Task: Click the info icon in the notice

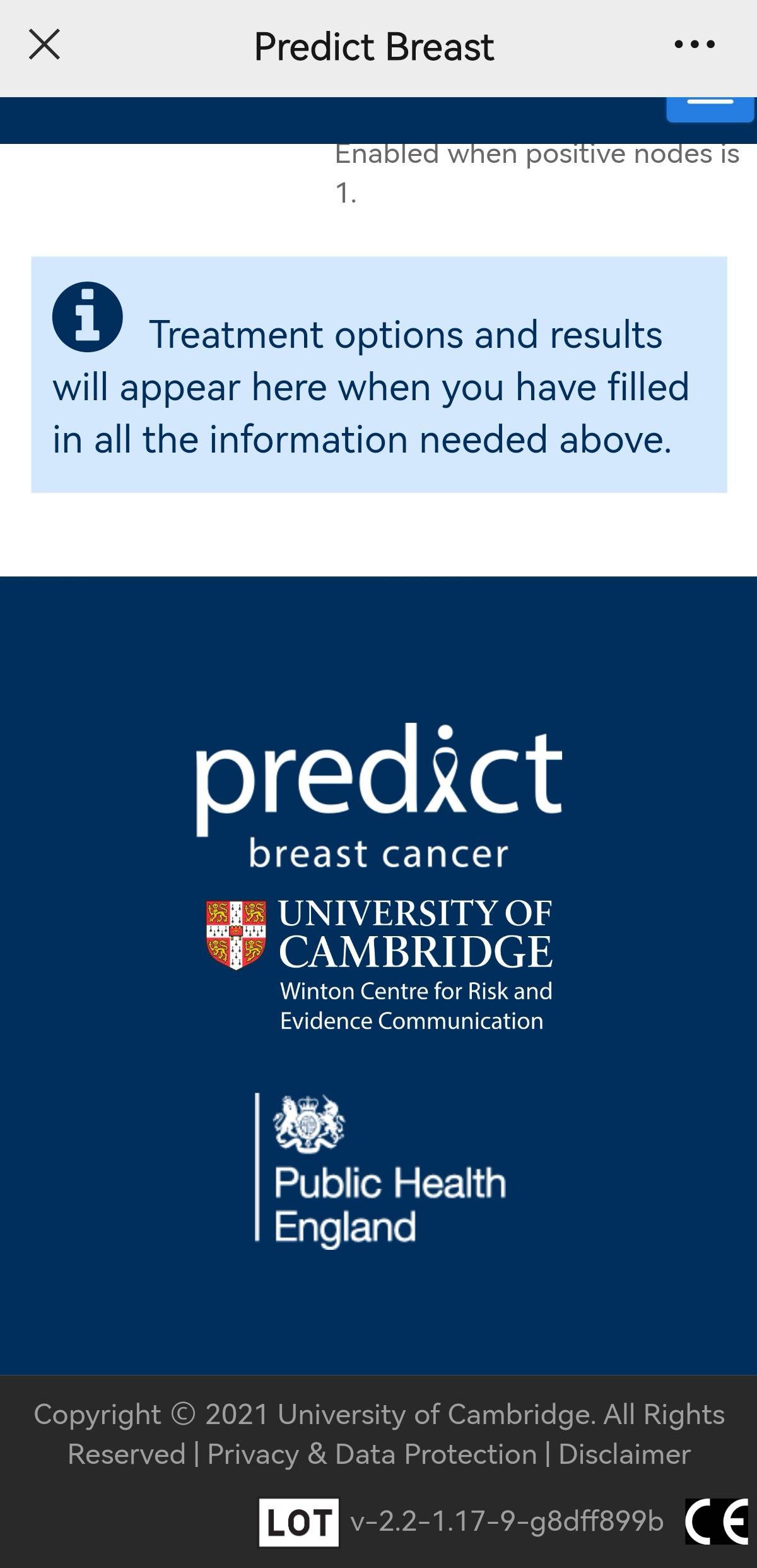Action: (87, 316)
